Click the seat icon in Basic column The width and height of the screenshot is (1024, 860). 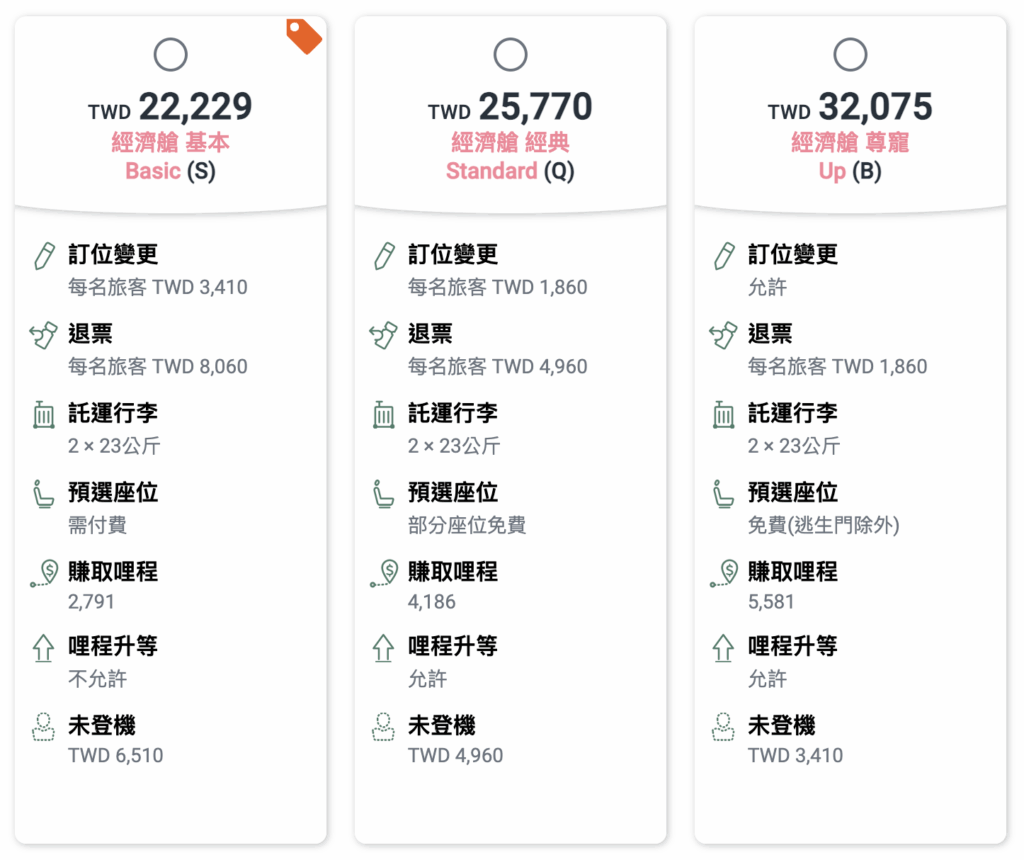click(x=43, y=493)
